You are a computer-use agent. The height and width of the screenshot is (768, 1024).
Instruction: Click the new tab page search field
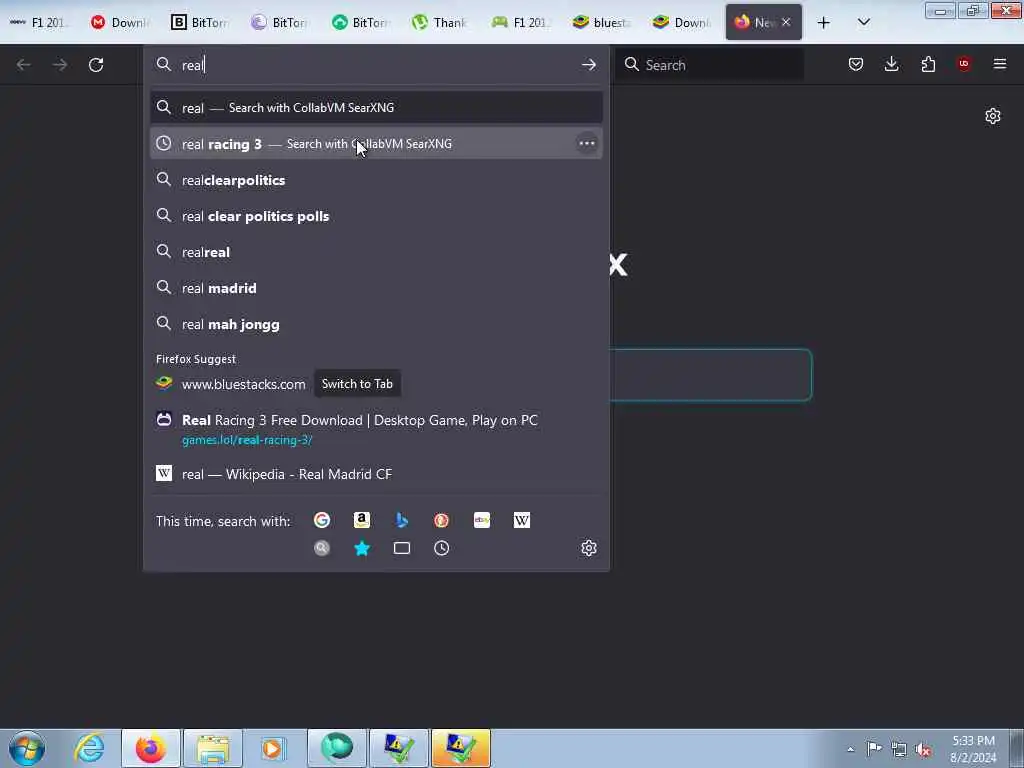tap(711, 375)
